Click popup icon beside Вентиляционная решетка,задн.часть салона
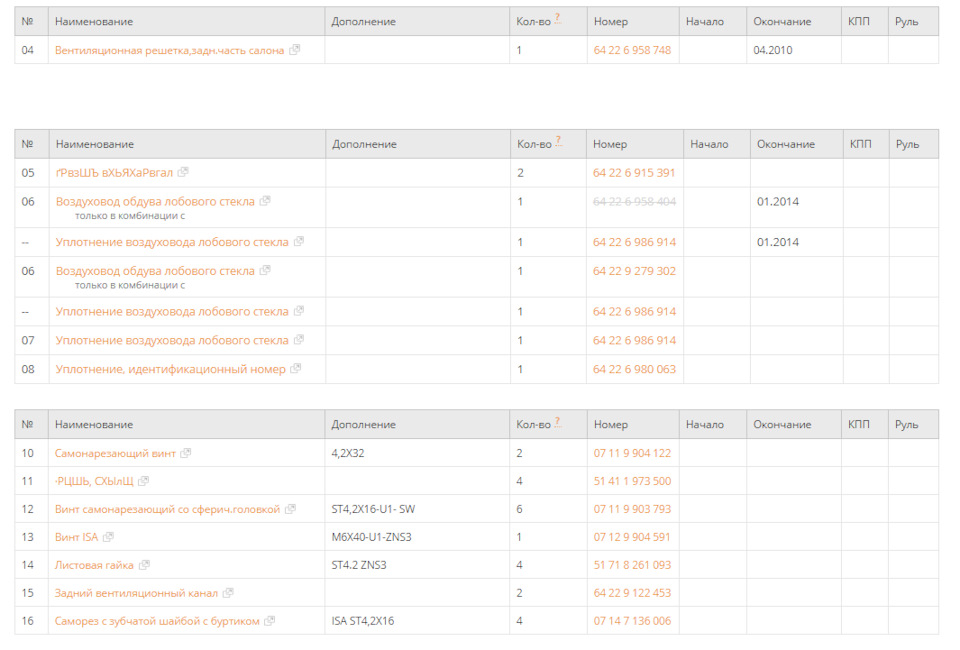 coord(295,50)
